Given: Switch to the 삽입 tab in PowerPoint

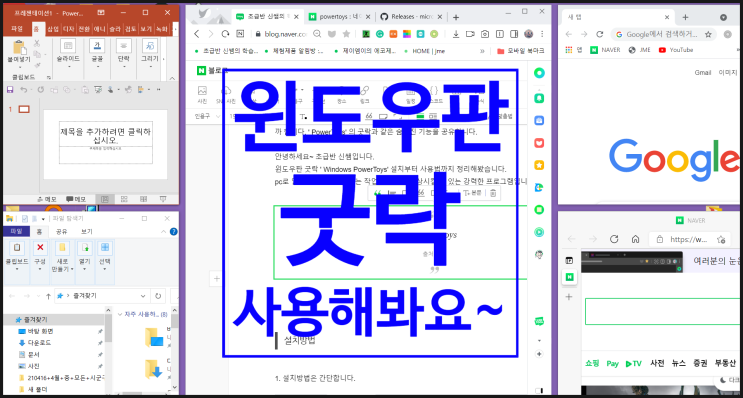Looking at the screenshot, I should (53, 29).
